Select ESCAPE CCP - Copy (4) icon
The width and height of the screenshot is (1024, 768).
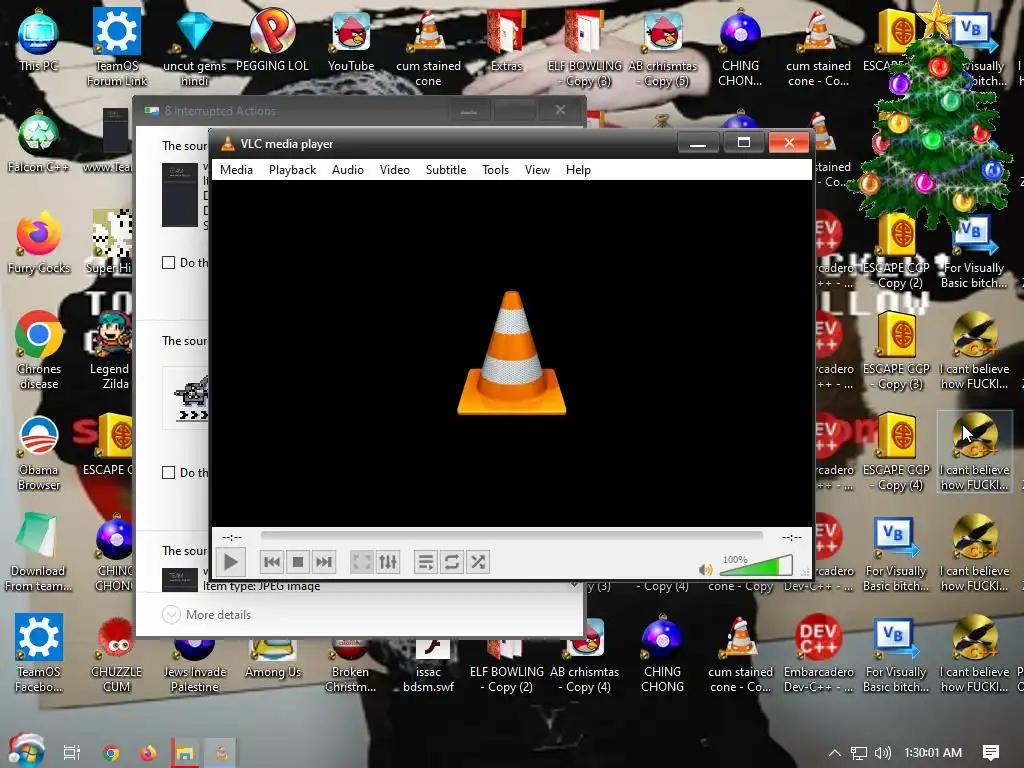[x=897, y=452]
